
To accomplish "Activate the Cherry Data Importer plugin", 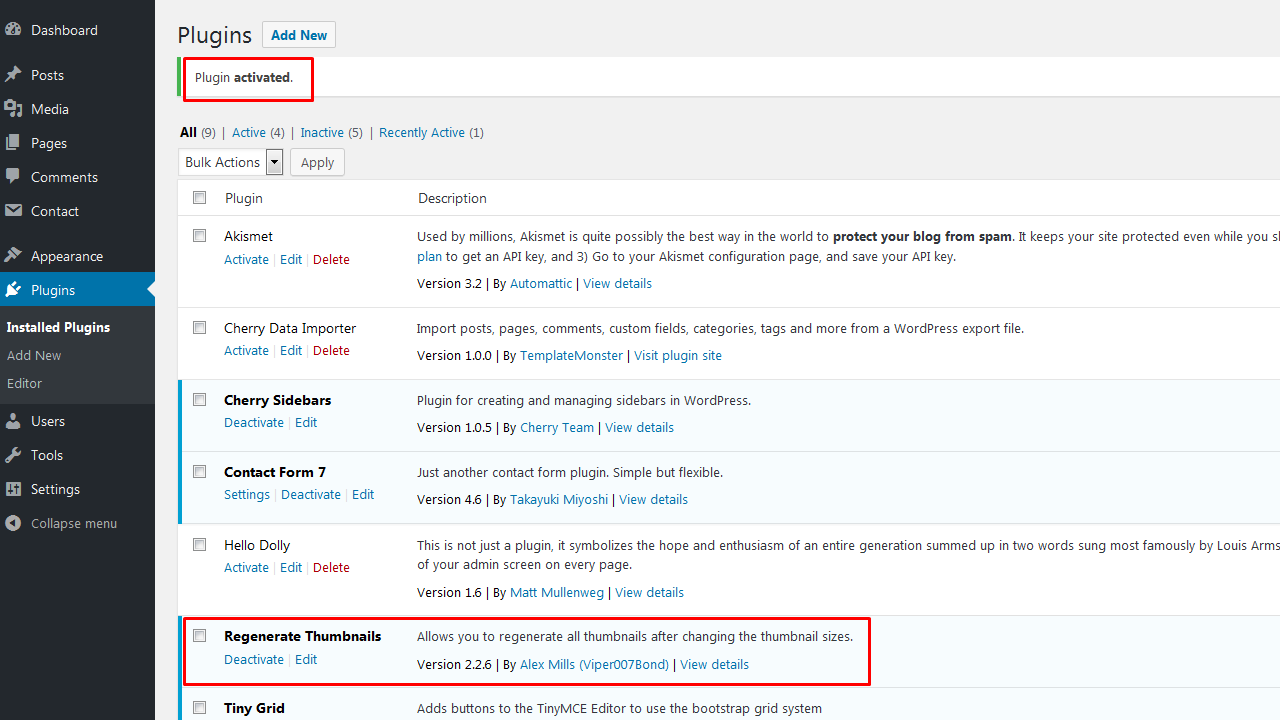I will point(246,350).
